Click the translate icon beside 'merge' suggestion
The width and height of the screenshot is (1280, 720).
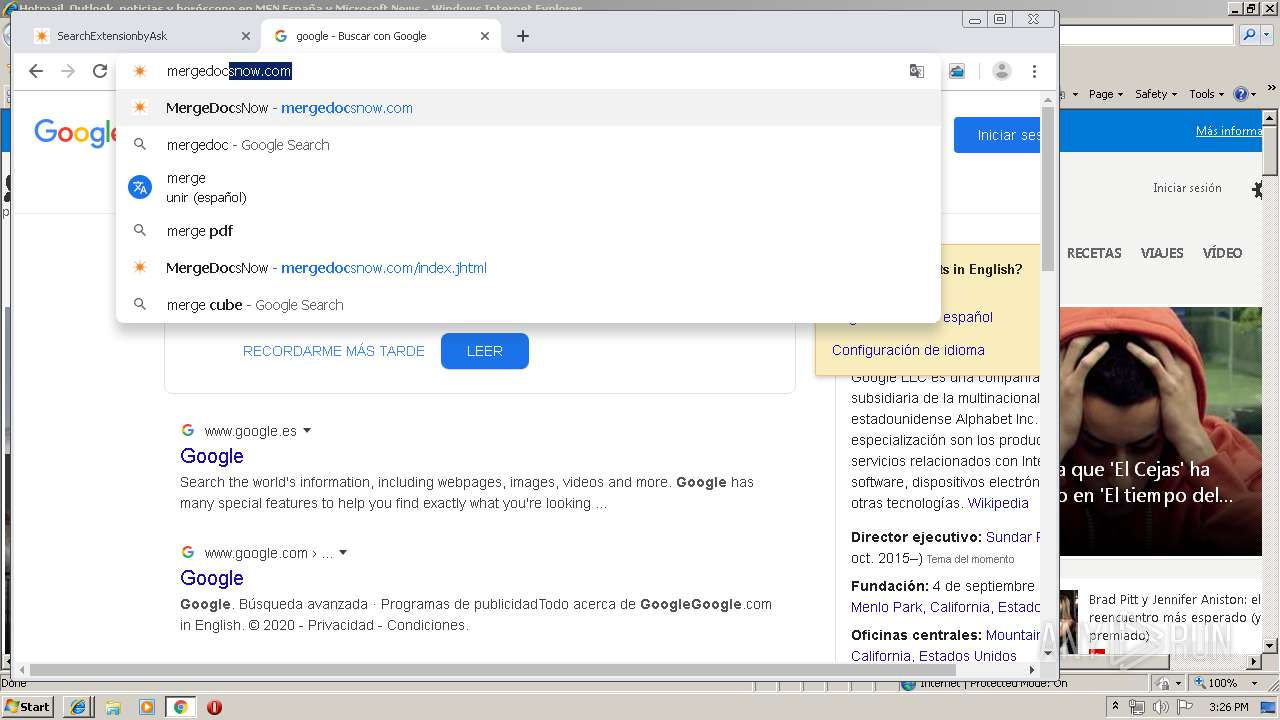(140, 187)
